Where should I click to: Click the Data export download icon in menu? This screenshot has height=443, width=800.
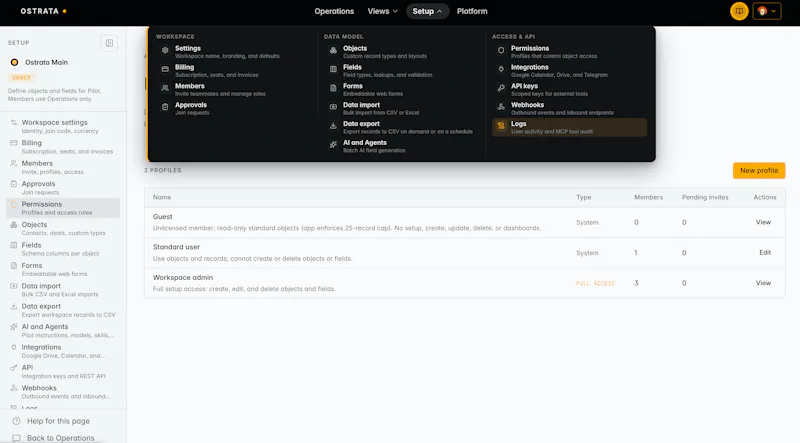click(333, 126)
